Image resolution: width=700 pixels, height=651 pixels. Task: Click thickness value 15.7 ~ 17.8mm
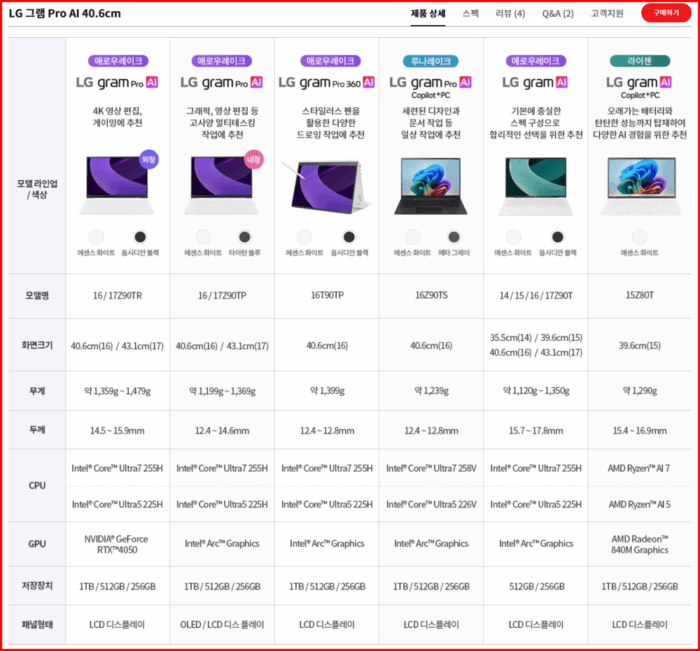pos(536,430)
